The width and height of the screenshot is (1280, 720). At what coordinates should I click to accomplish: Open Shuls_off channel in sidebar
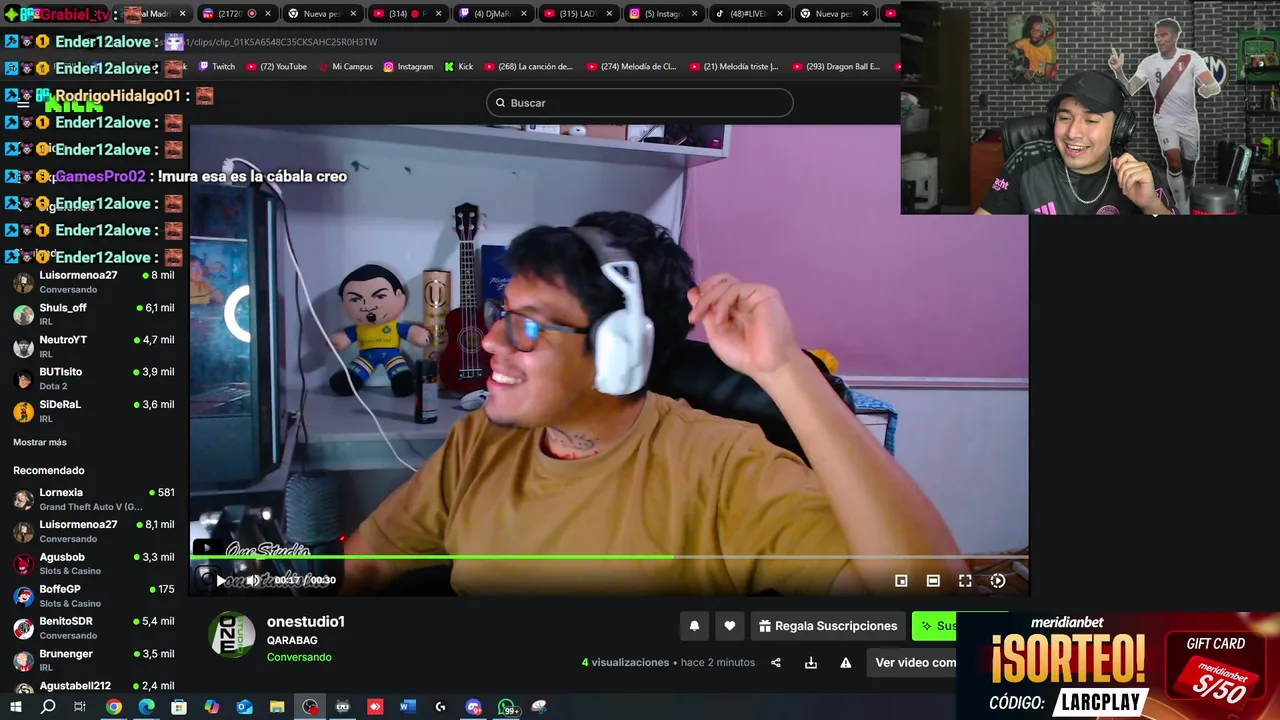pos(94,314)
